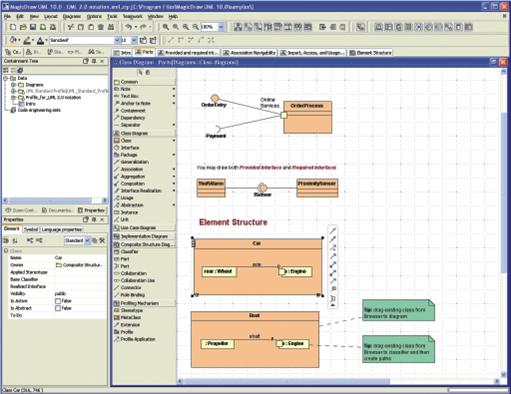
Task: Click the diagram vertical scrollbar
Action: coord(503,193)
